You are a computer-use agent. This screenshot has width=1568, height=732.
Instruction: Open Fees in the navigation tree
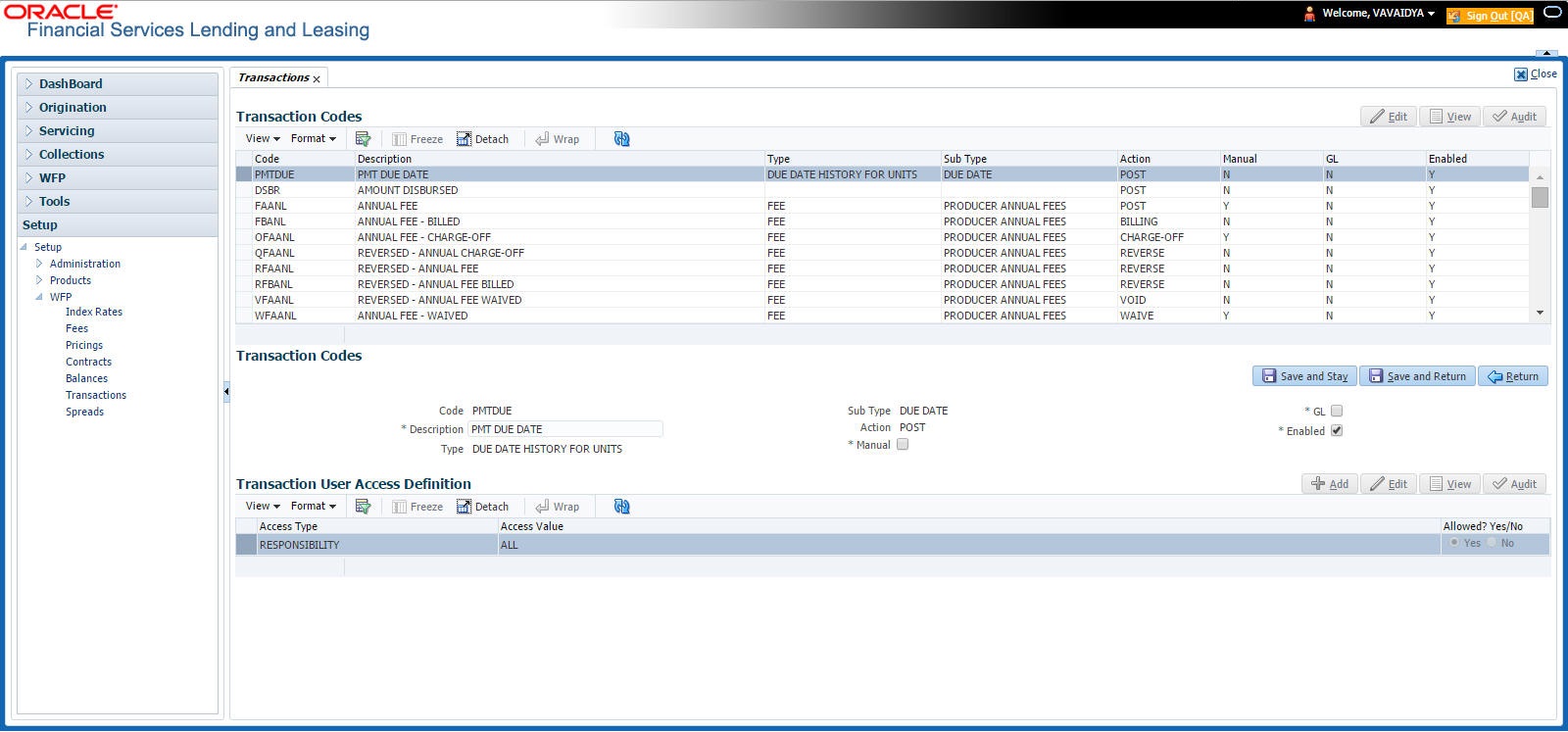[76, 328]
